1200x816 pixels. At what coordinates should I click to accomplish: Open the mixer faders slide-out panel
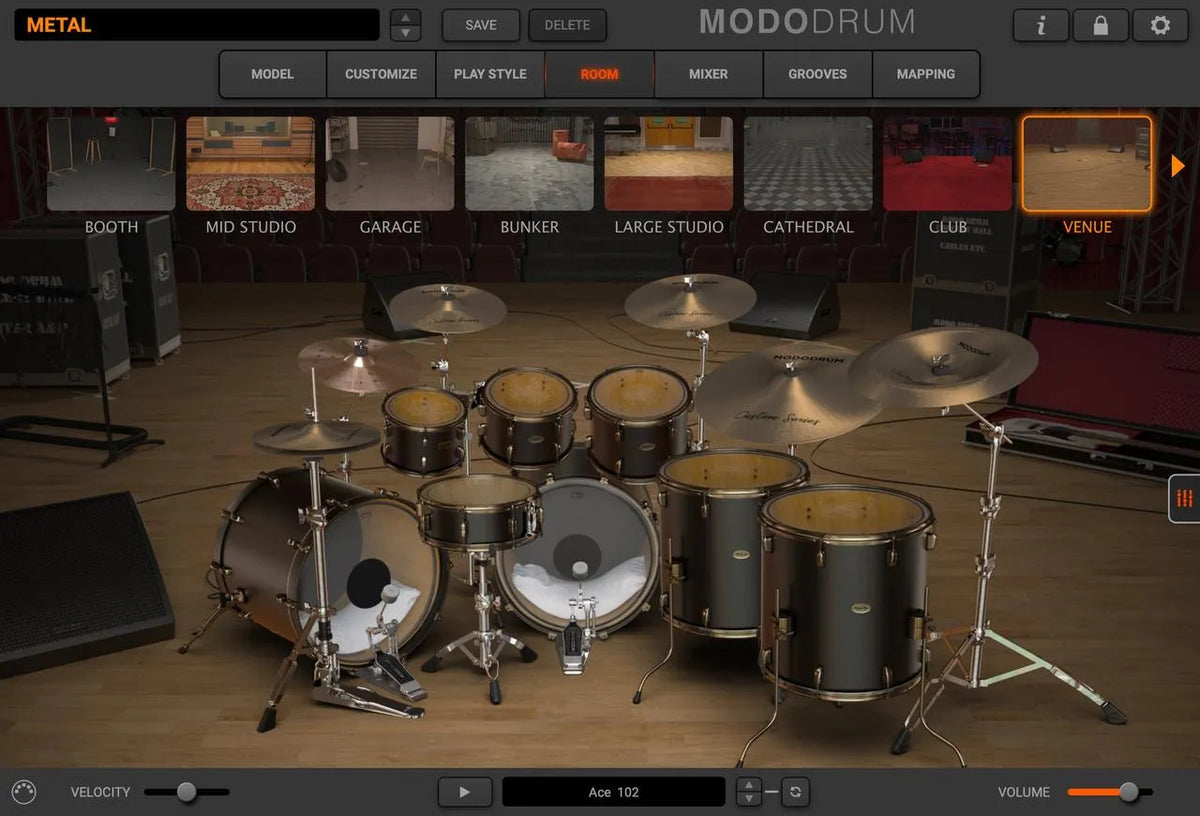1184,499
